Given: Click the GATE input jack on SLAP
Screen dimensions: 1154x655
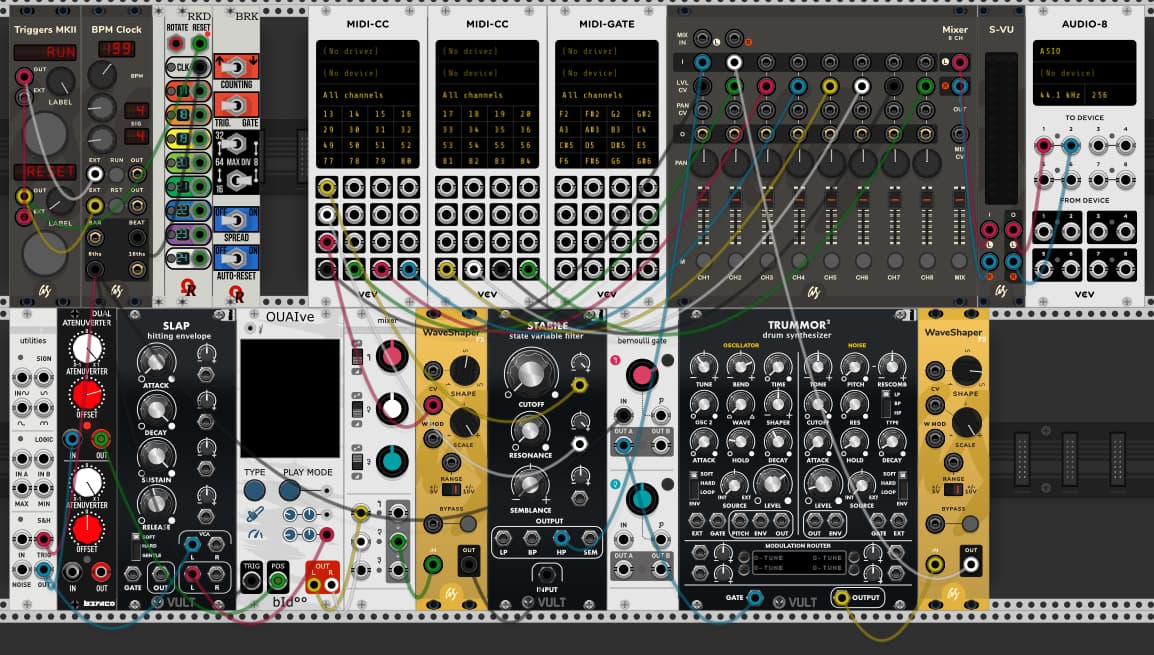Looking at the screenshot, I should coord(133,573).
